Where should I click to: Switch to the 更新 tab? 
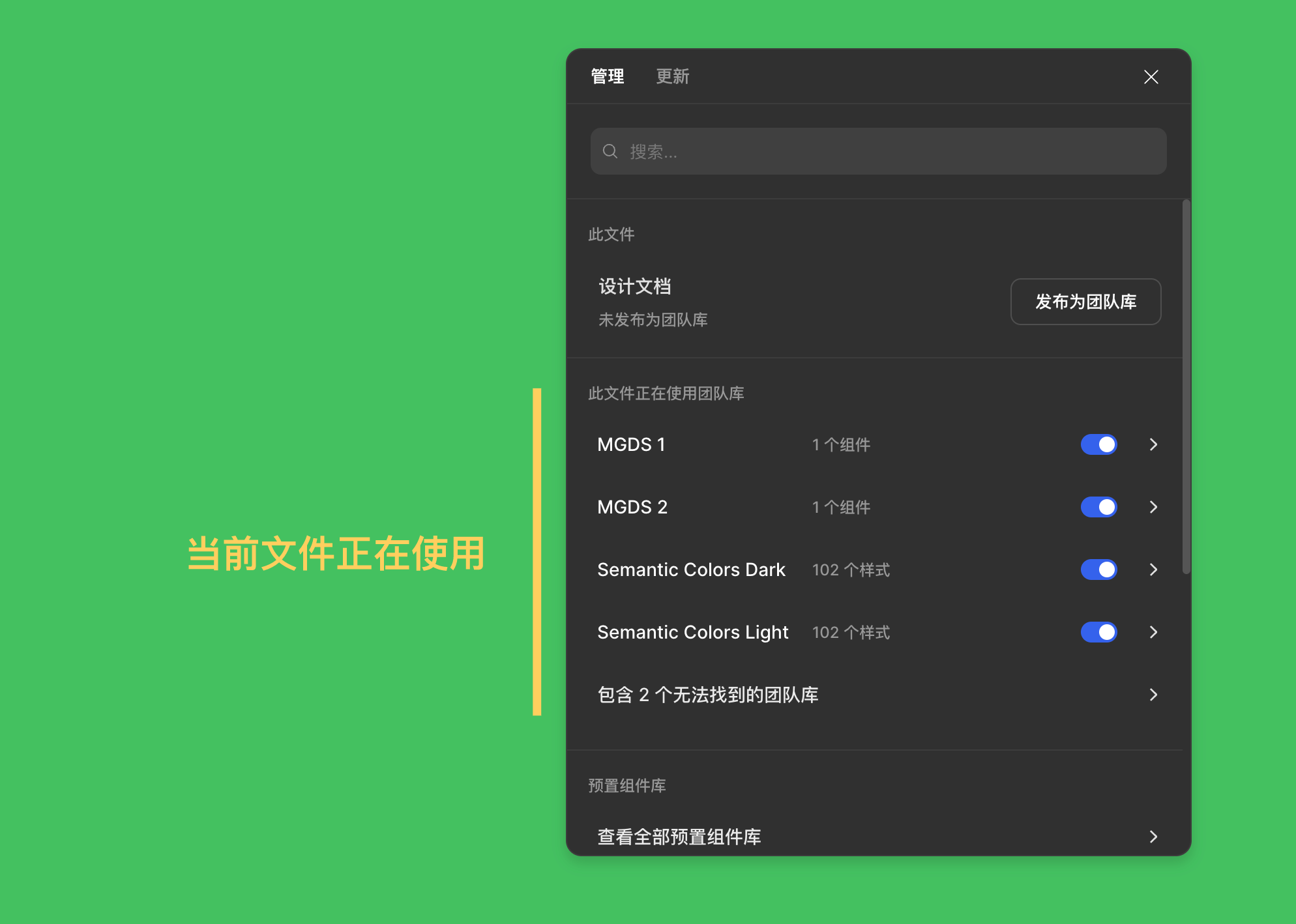coord(672,77)
